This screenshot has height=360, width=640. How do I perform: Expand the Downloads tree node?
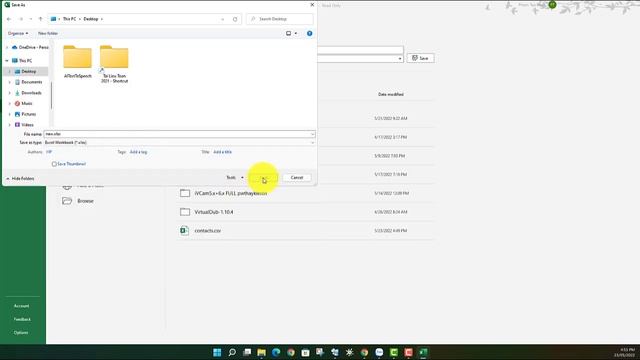[10, 93]
